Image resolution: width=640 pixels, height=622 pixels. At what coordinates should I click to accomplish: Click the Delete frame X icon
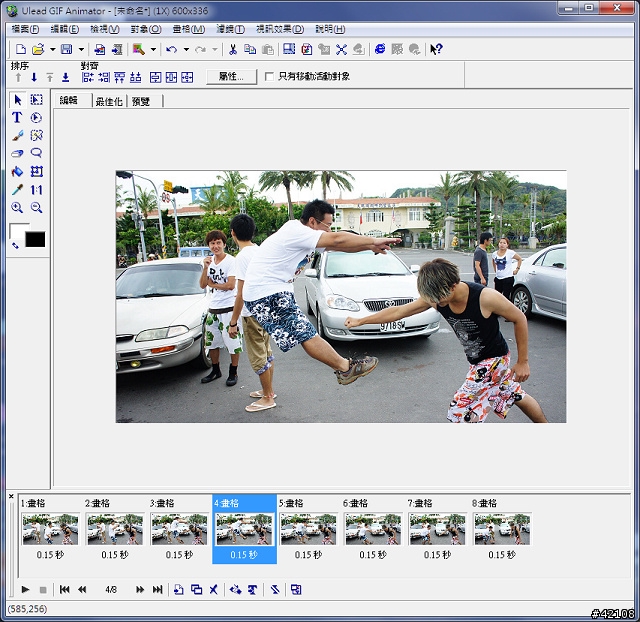213,589
